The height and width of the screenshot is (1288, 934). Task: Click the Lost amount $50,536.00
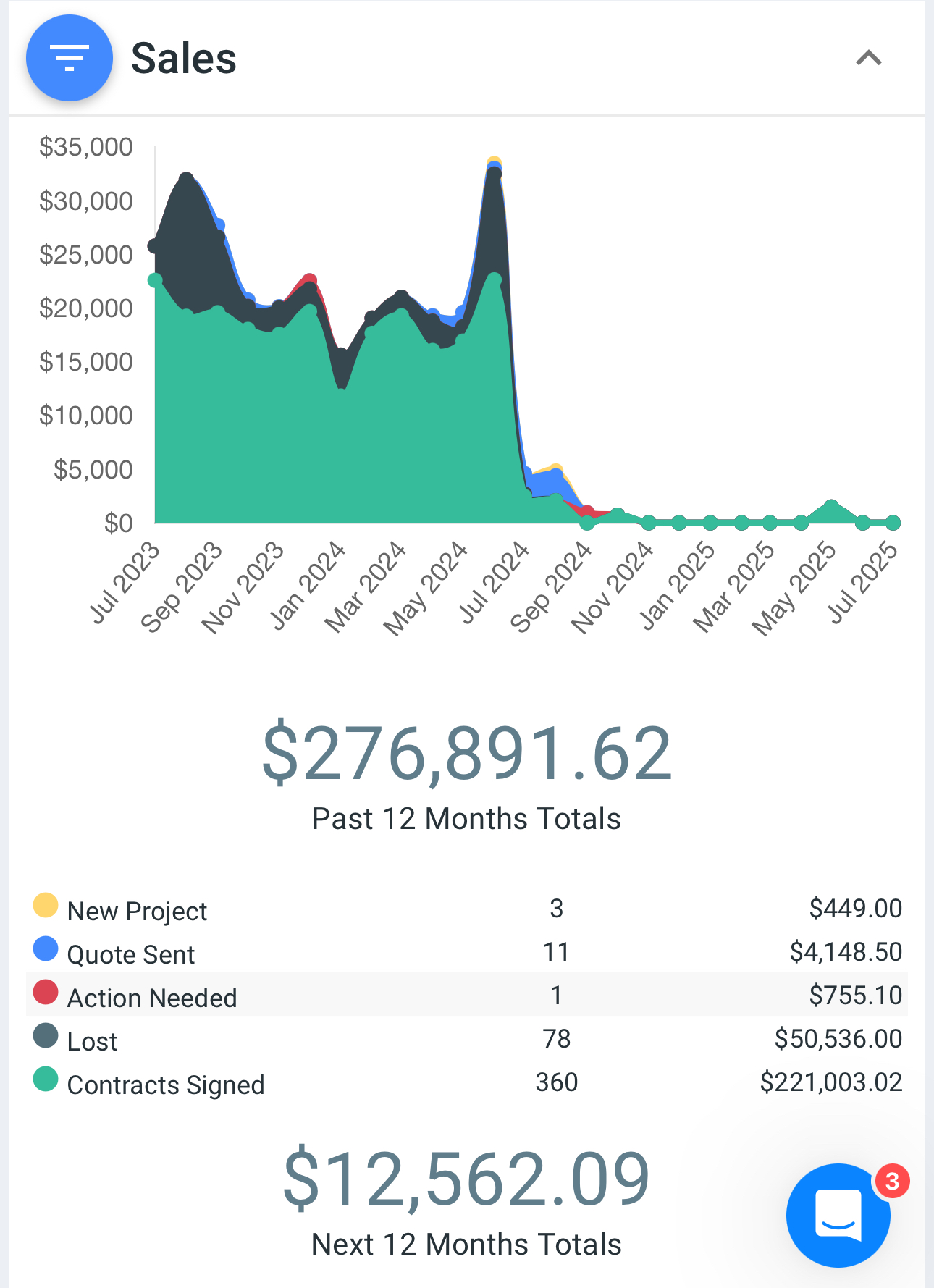click(838, 1039)
